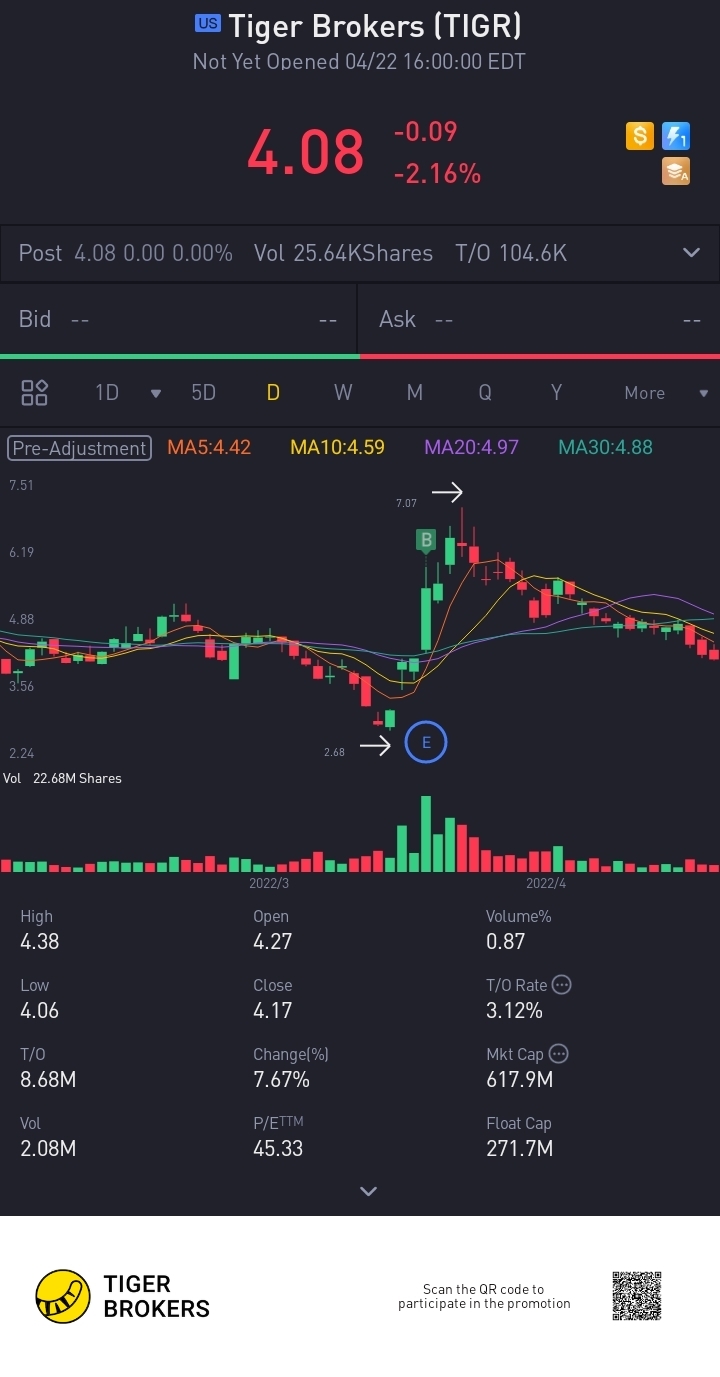Tap the Change(%) 7.67% stat
Screen dimensions: 720x1377
(x=291, y=1067)
